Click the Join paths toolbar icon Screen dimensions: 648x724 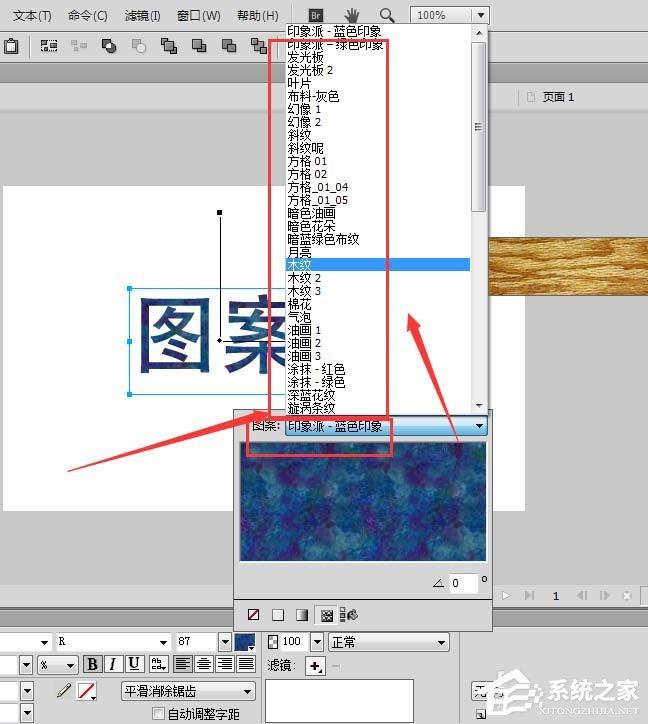tap(109, 46)
